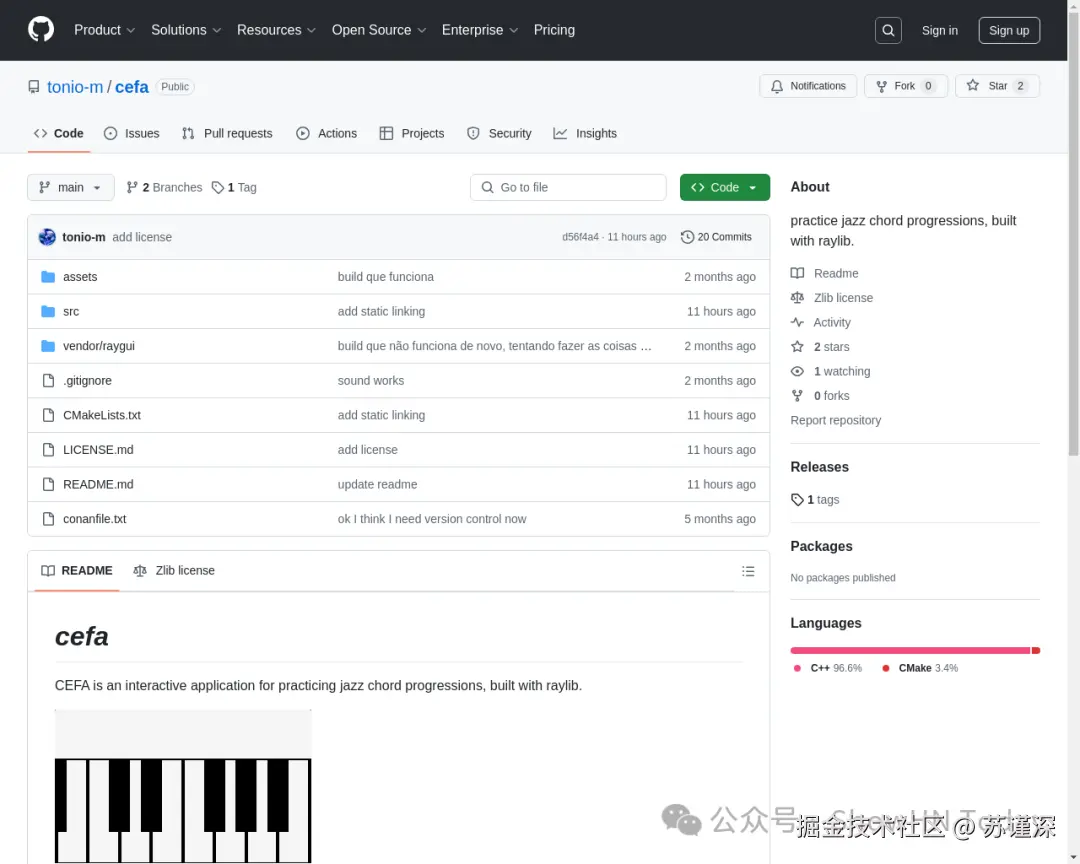Screen dimensions: 1080x864
Task: Click the tag icon under Releases
Action: 797,500
